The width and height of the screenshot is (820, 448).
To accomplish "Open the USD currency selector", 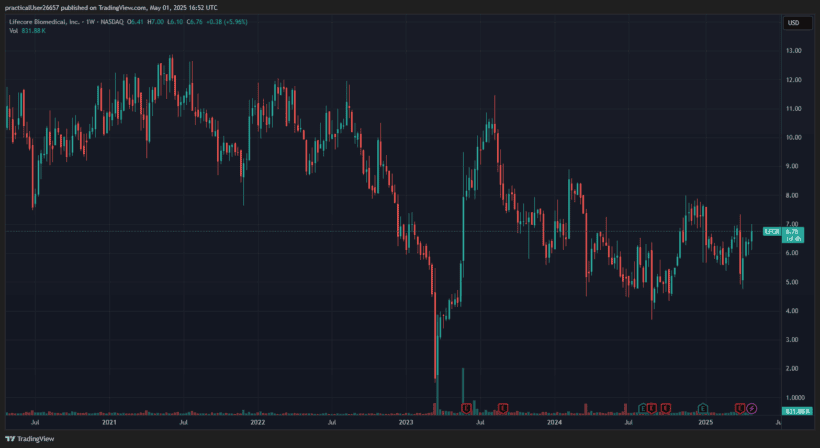I will coord(794,23).
